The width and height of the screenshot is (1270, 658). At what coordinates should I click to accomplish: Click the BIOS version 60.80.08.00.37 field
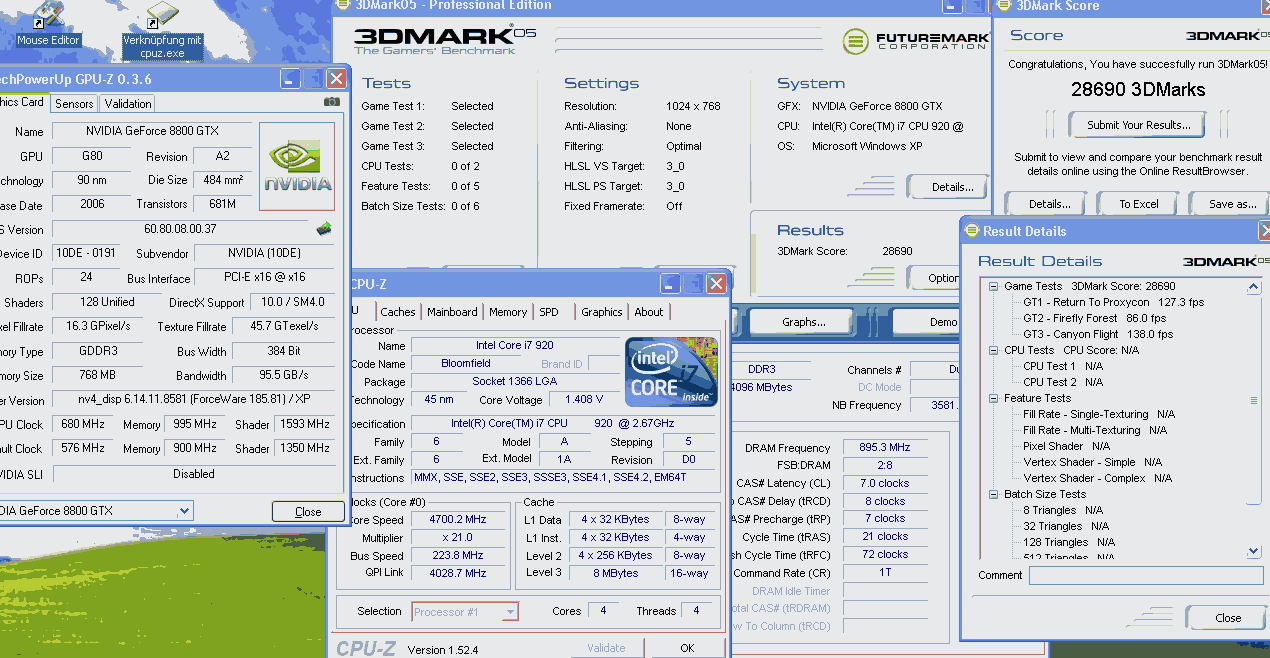pyautogui.click(x=181, y=229)
